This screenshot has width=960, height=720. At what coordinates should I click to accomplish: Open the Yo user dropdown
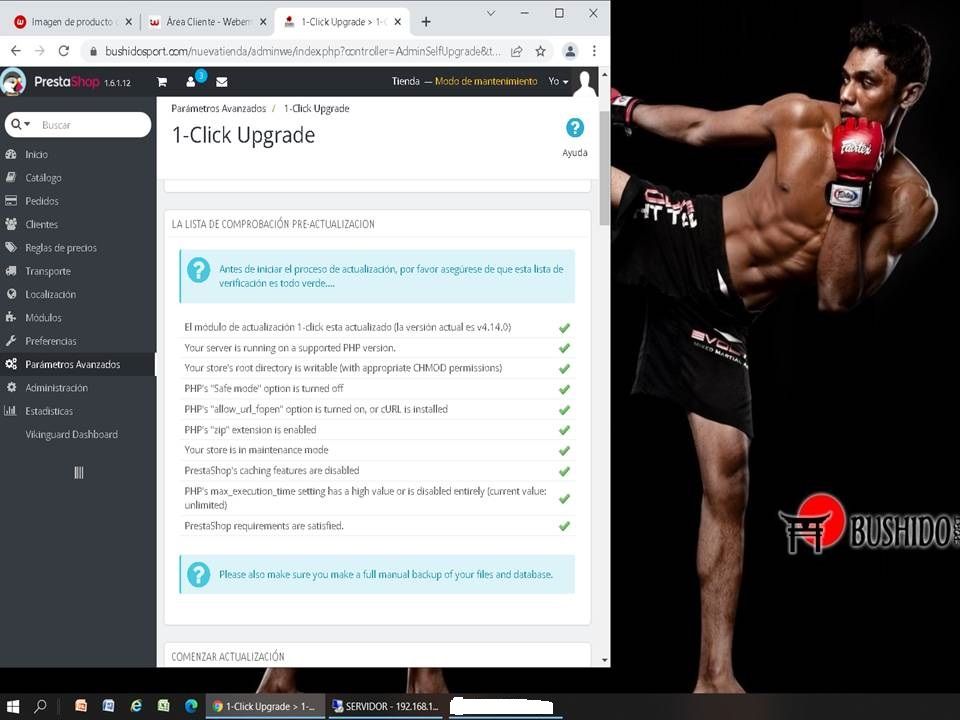[558, 81]
